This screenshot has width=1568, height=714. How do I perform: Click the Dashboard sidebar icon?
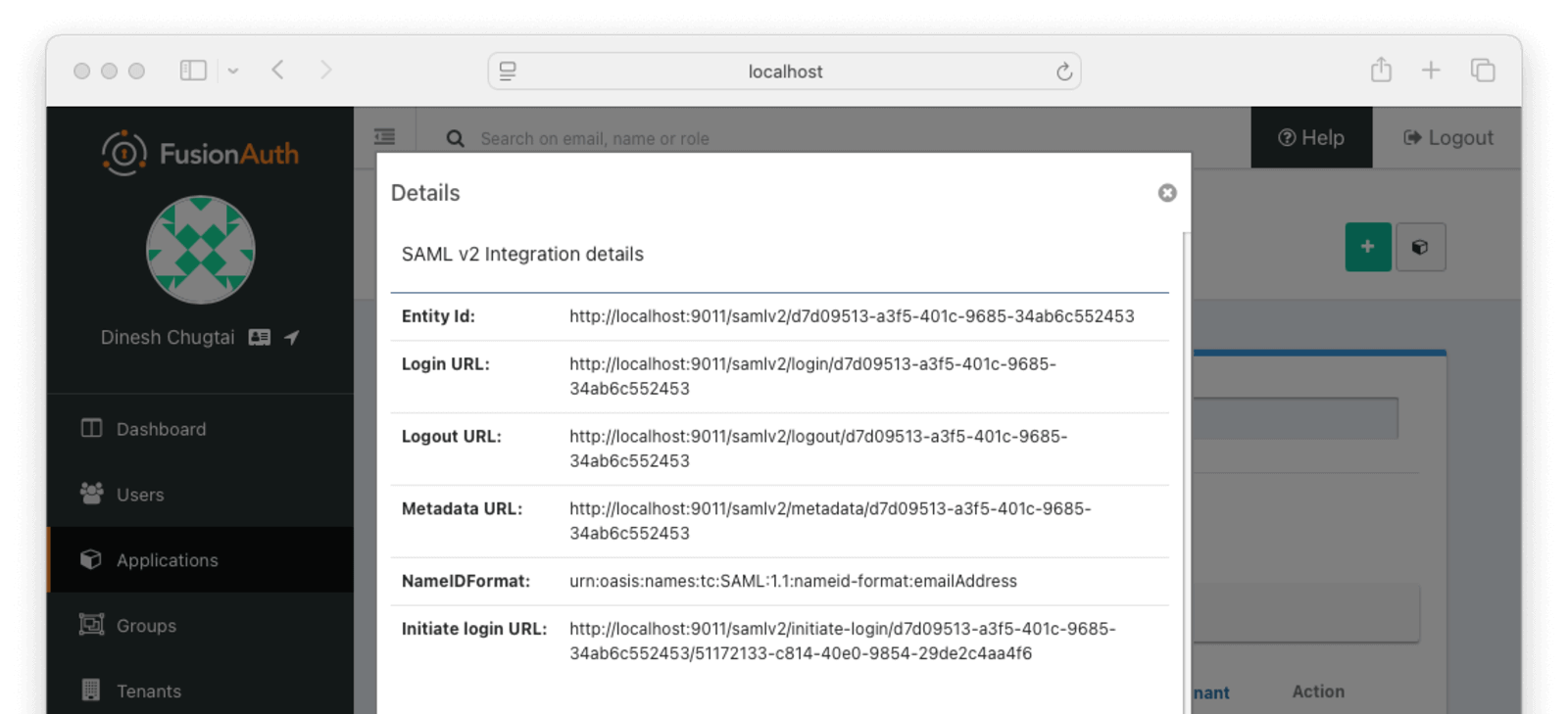91,428
